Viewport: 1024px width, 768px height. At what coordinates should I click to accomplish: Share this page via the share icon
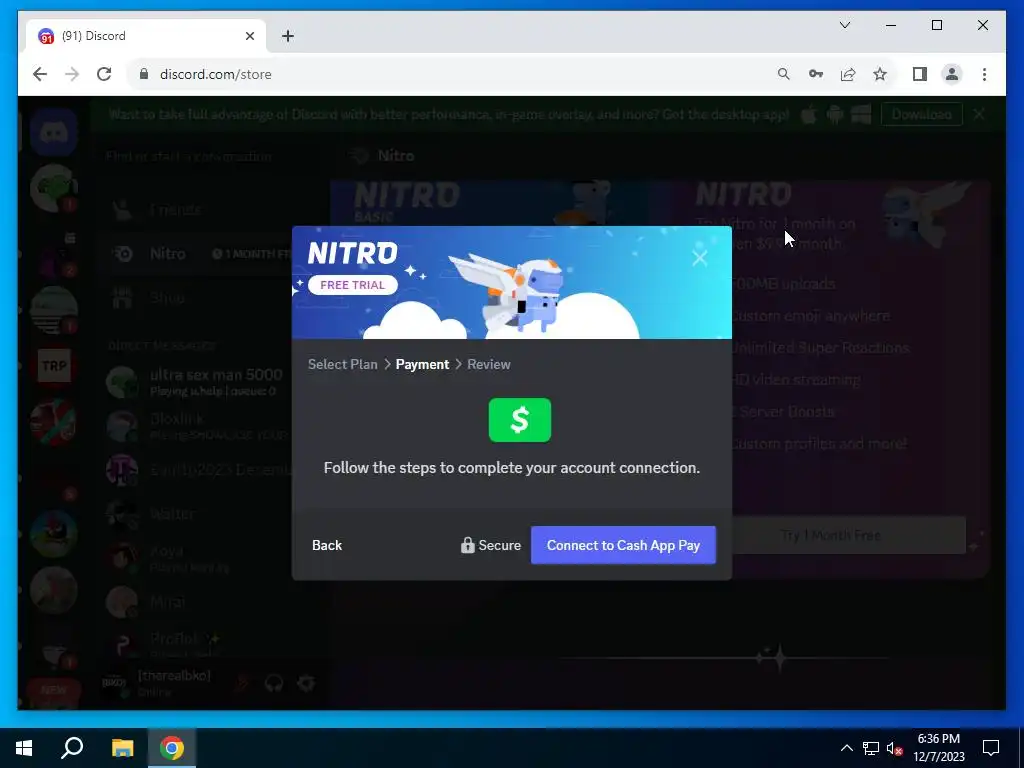tap(848, 74)
